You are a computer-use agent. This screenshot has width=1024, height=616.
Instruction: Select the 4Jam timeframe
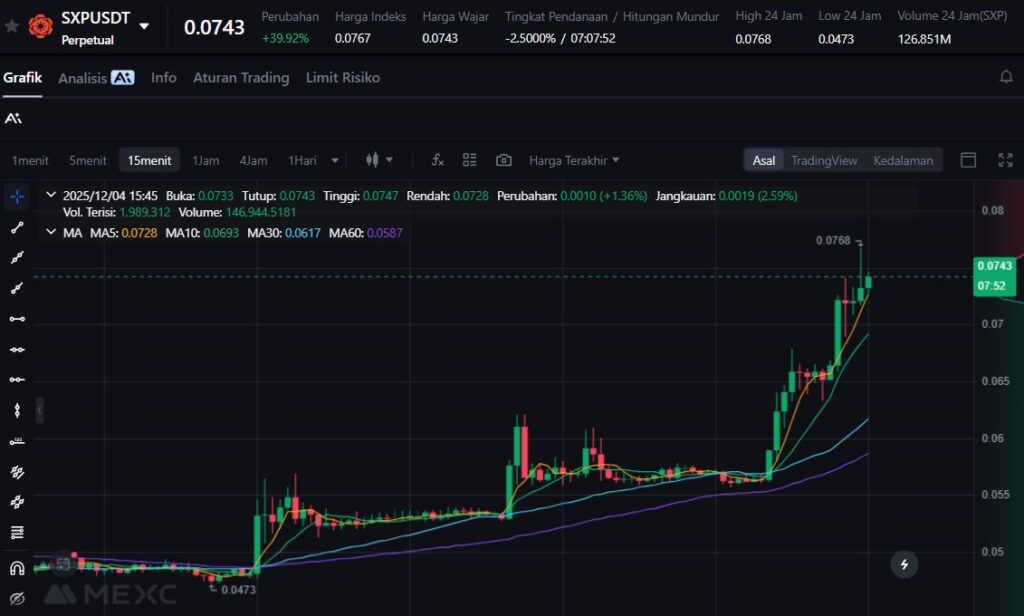(x=253, y=160)
